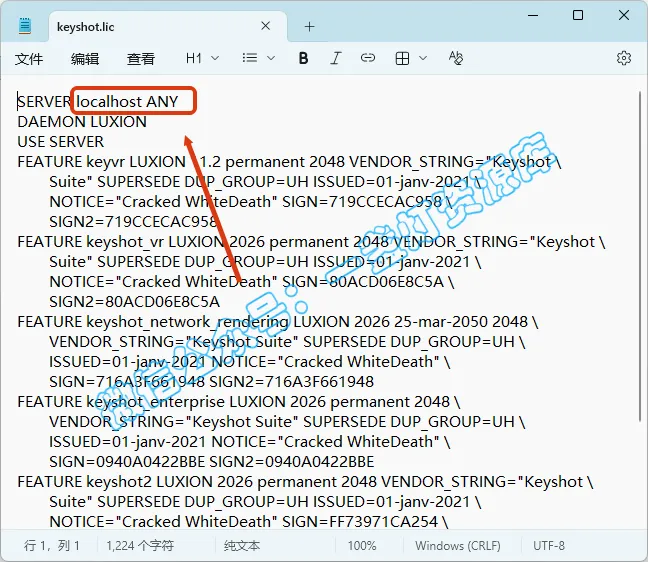Toggle italic formatting
This screenshot has height=562, width=648.
(336, 58)
